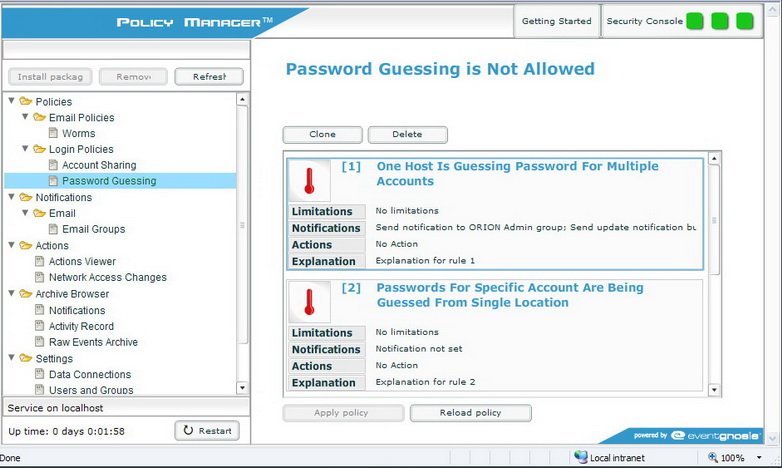782x468 pixels.
Task: Open Users and Groups settings
Action: [91, 390]
